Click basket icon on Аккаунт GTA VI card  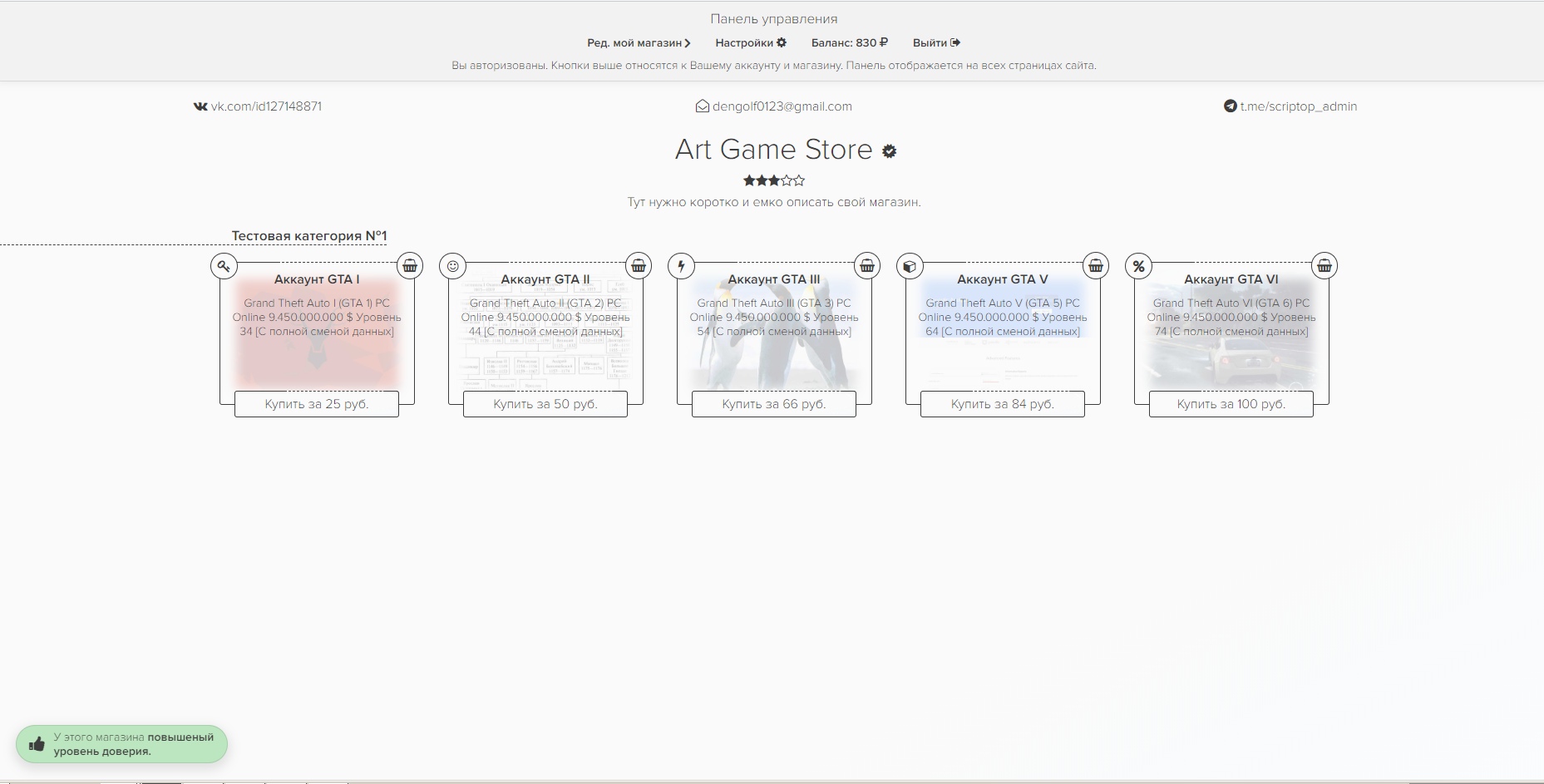[1324, 266]
